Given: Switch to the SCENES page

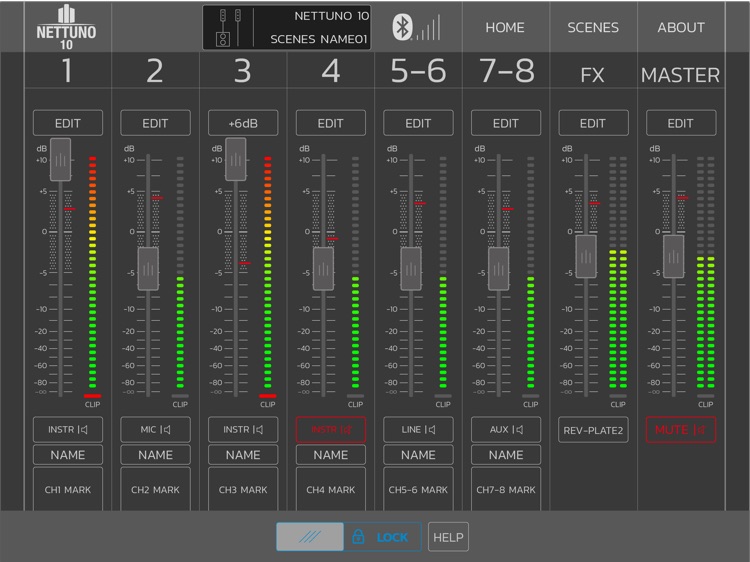Looking at the screenshot, I should click(x=593, y=27).
